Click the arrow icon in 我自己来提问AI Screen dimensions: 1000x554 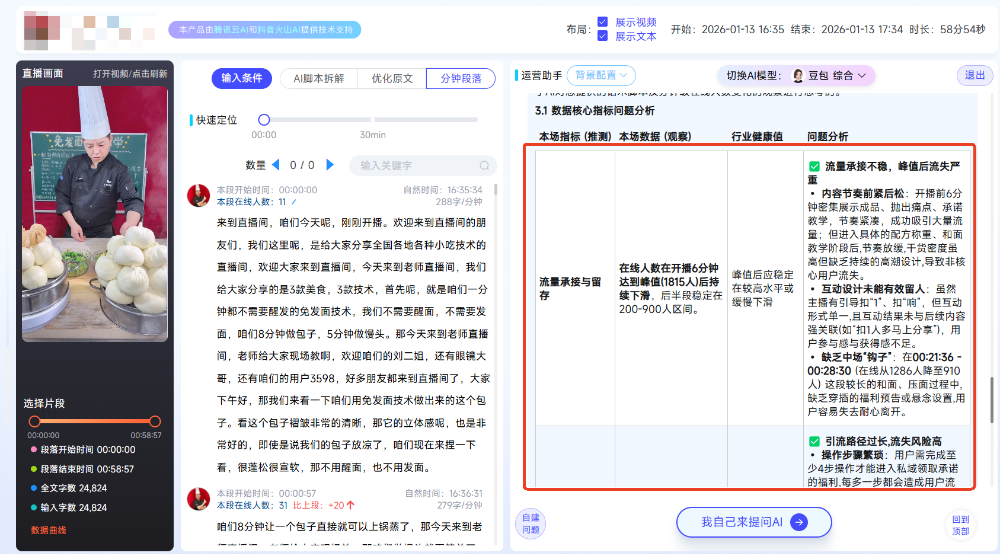click(x=798, y=522)
